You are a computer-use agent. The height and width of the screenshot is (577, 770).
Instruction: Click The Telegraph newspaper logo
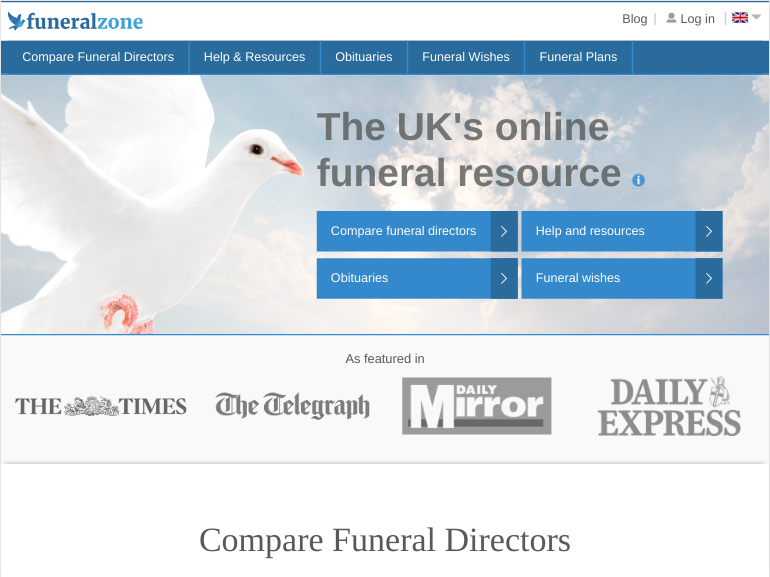coord(292,405)
